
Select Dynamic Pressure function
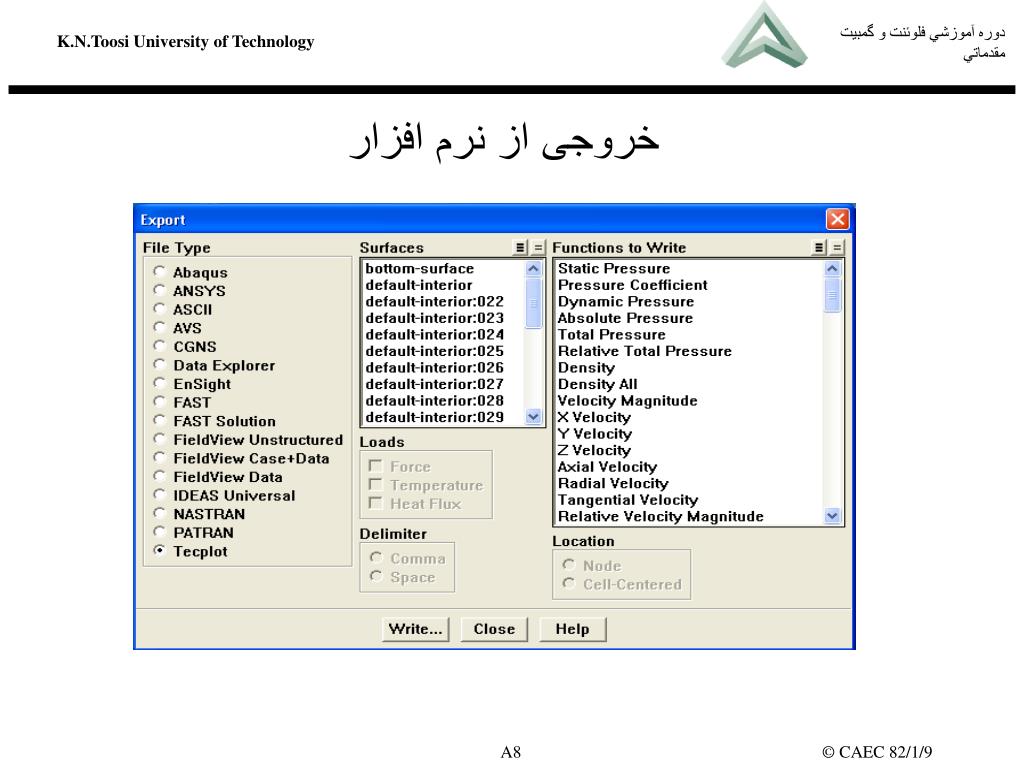[x=689, y=302]
